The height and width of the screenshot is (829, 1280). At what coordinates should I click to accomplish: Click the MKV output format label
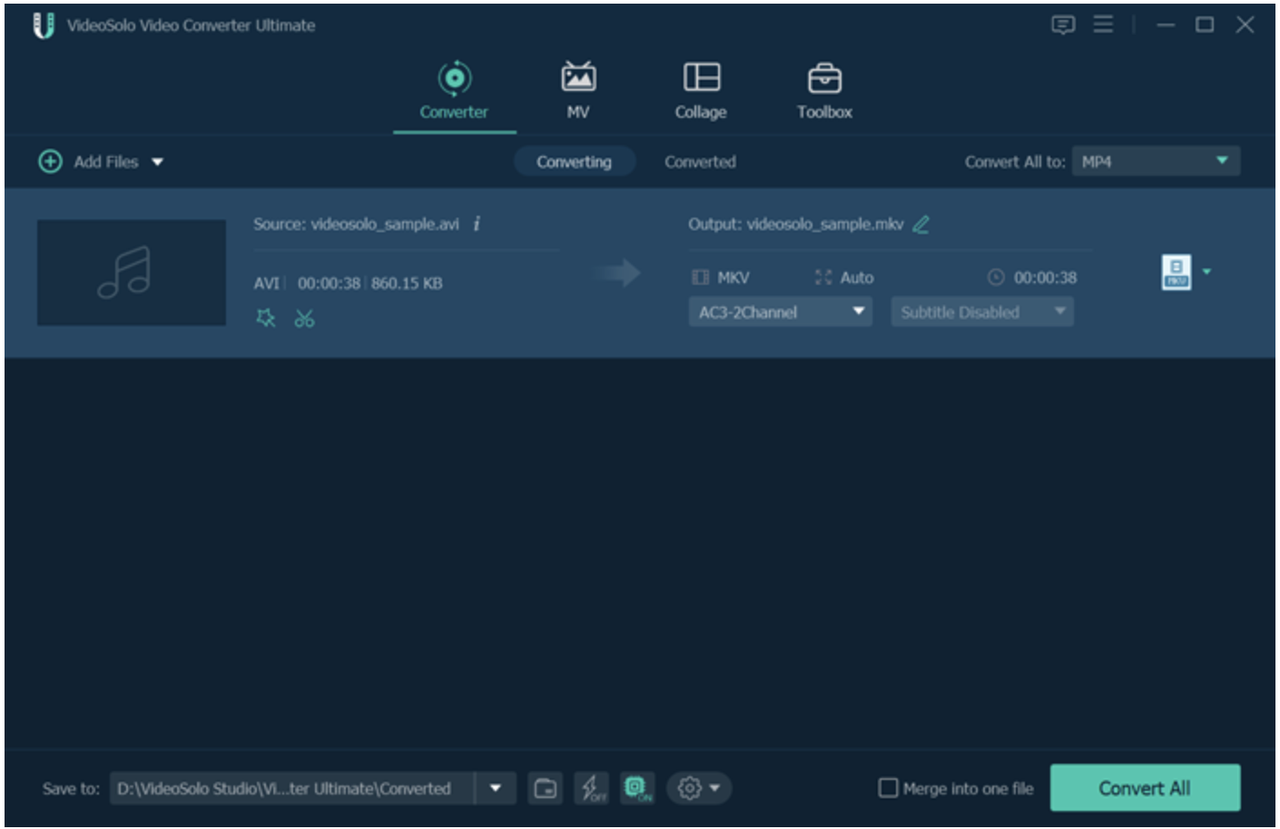[733, 277]
